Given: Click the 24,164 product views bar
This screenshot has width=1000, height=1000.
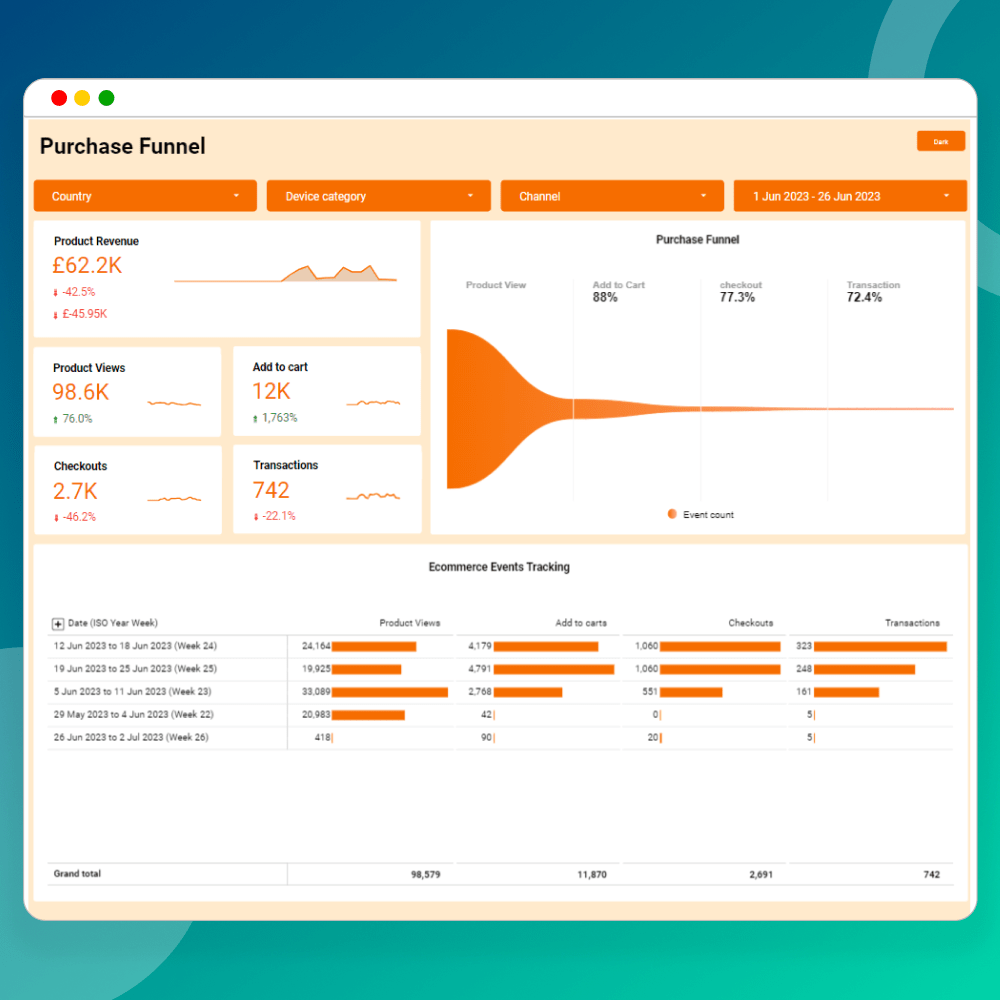Looking at the screenshot, I should (374, 647).
